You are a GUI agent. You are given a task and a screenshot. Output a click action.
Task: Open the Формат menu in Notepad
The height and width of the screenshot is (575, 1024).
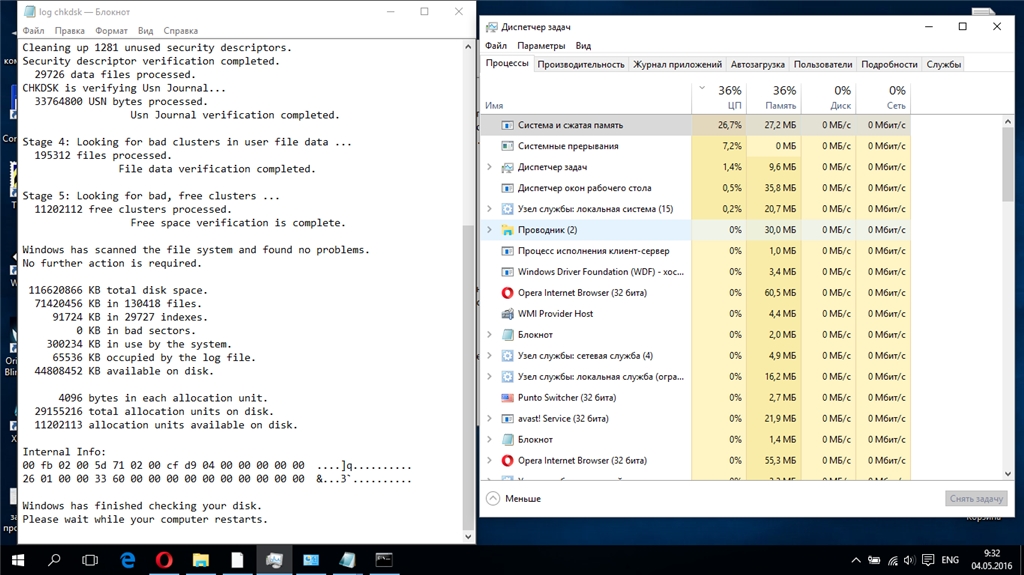coord(111,31)
